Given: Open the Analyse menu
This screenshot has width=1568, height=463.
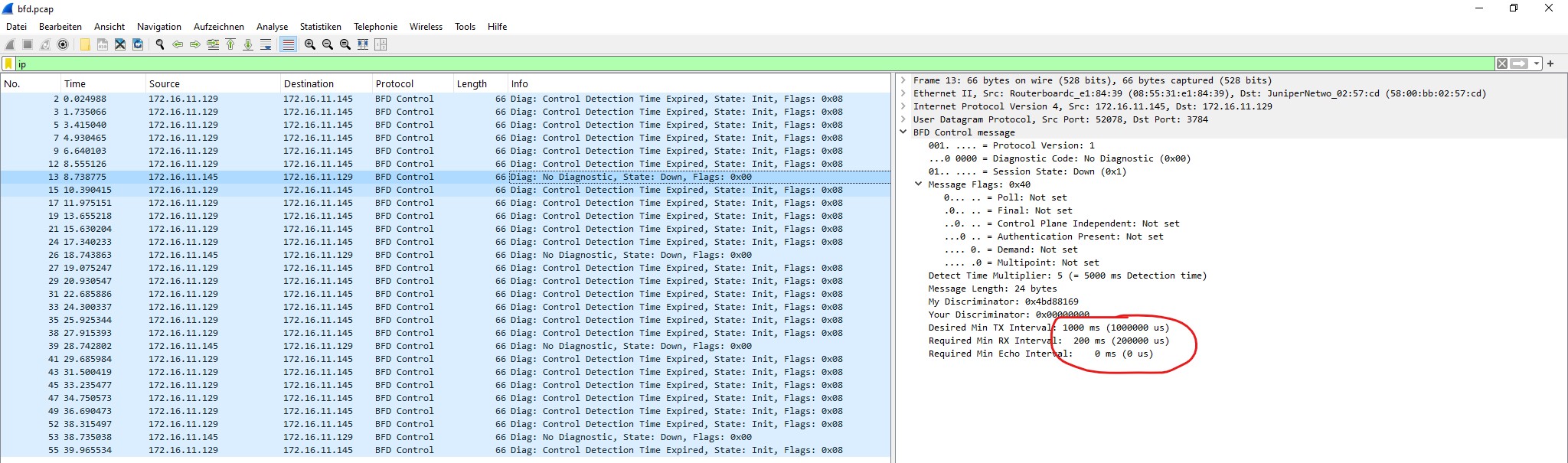Looking at the screenshot, I should click(x=272, y=26).
